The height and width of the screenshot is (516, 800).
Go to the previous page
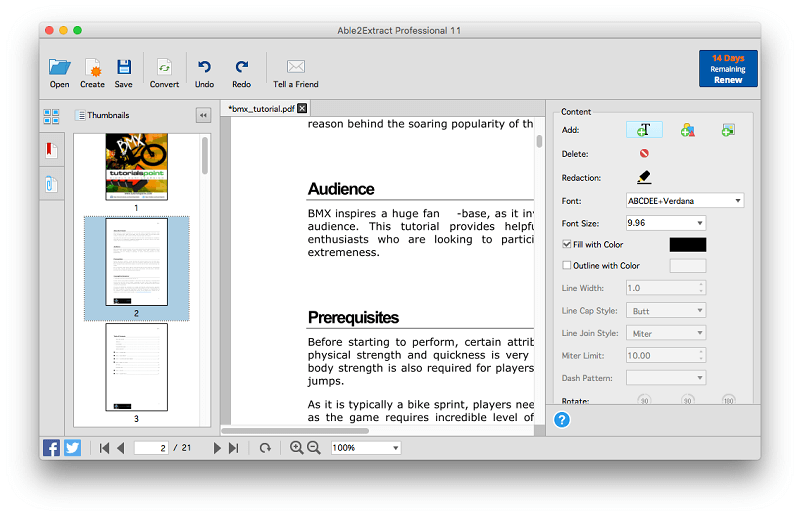pyautogui.click(x=121, y=448)
